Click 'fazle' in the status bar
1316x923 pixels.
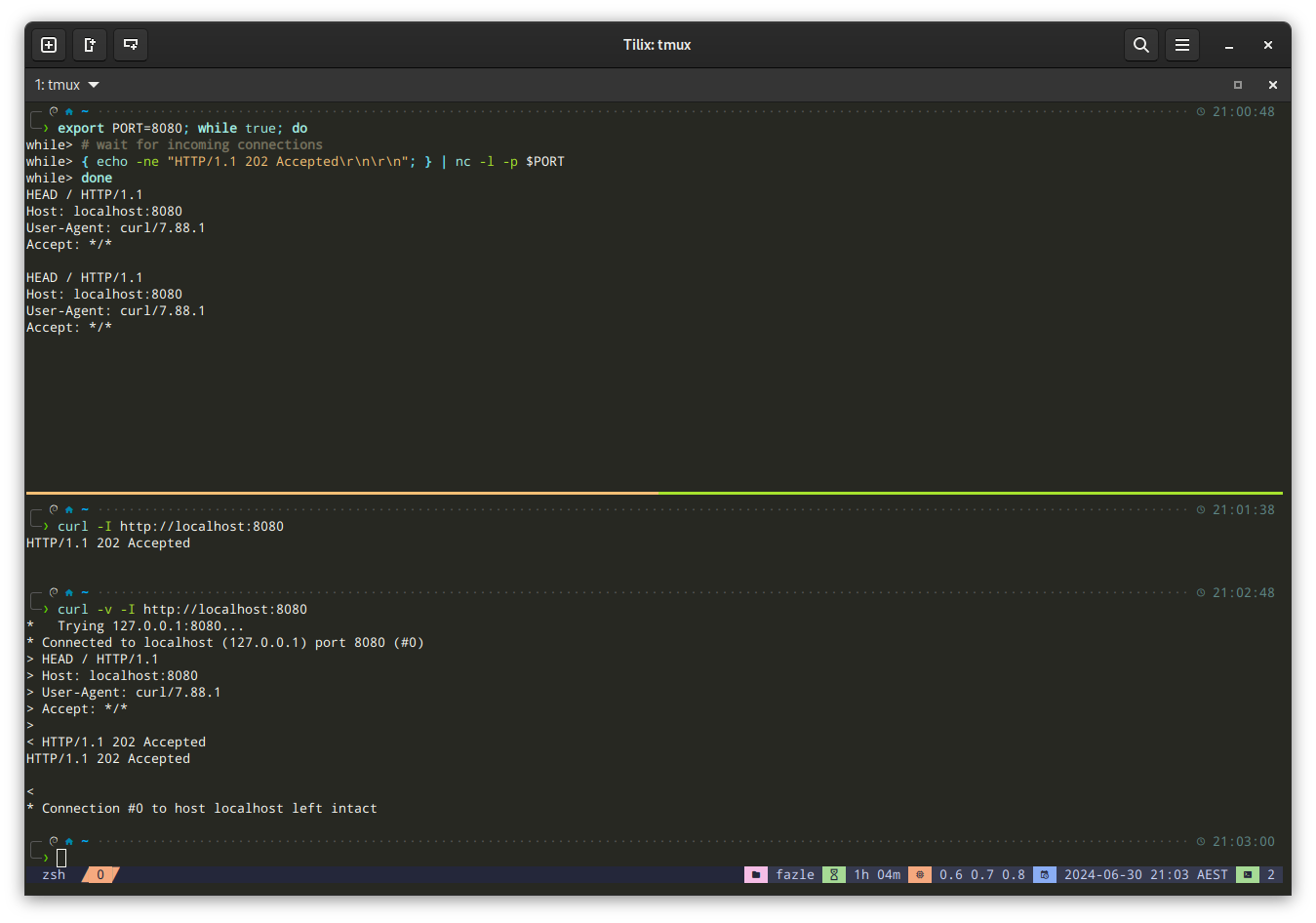795,874
